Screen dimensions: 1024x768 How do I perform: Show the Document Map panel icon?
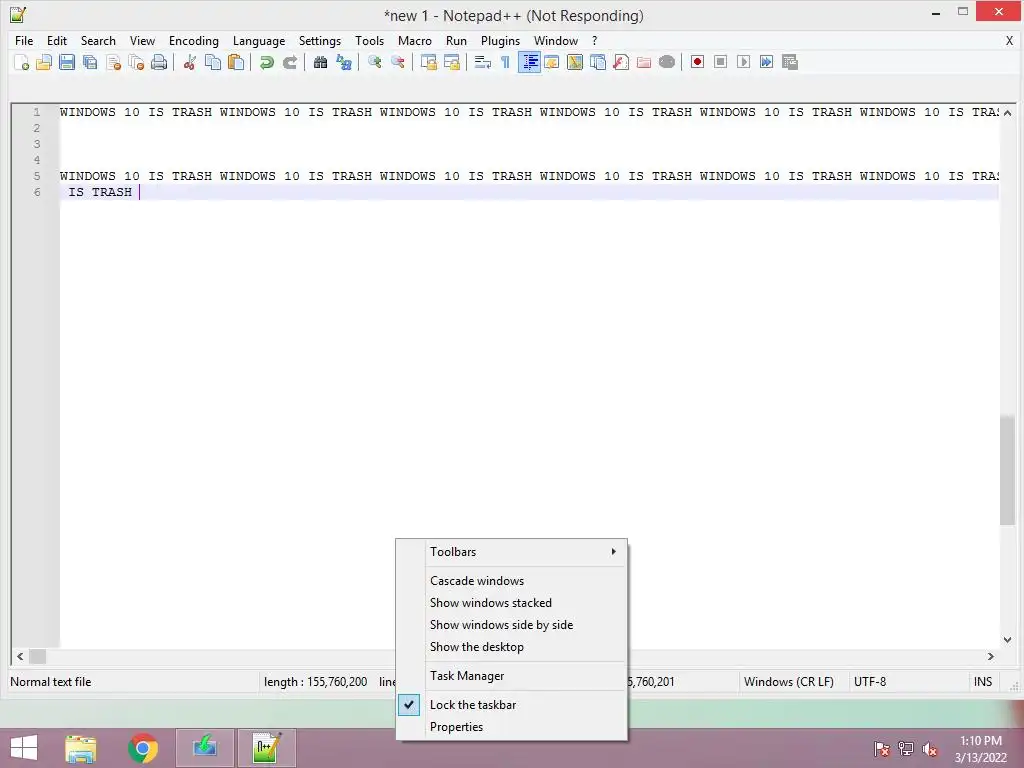(x=575, y=62)
